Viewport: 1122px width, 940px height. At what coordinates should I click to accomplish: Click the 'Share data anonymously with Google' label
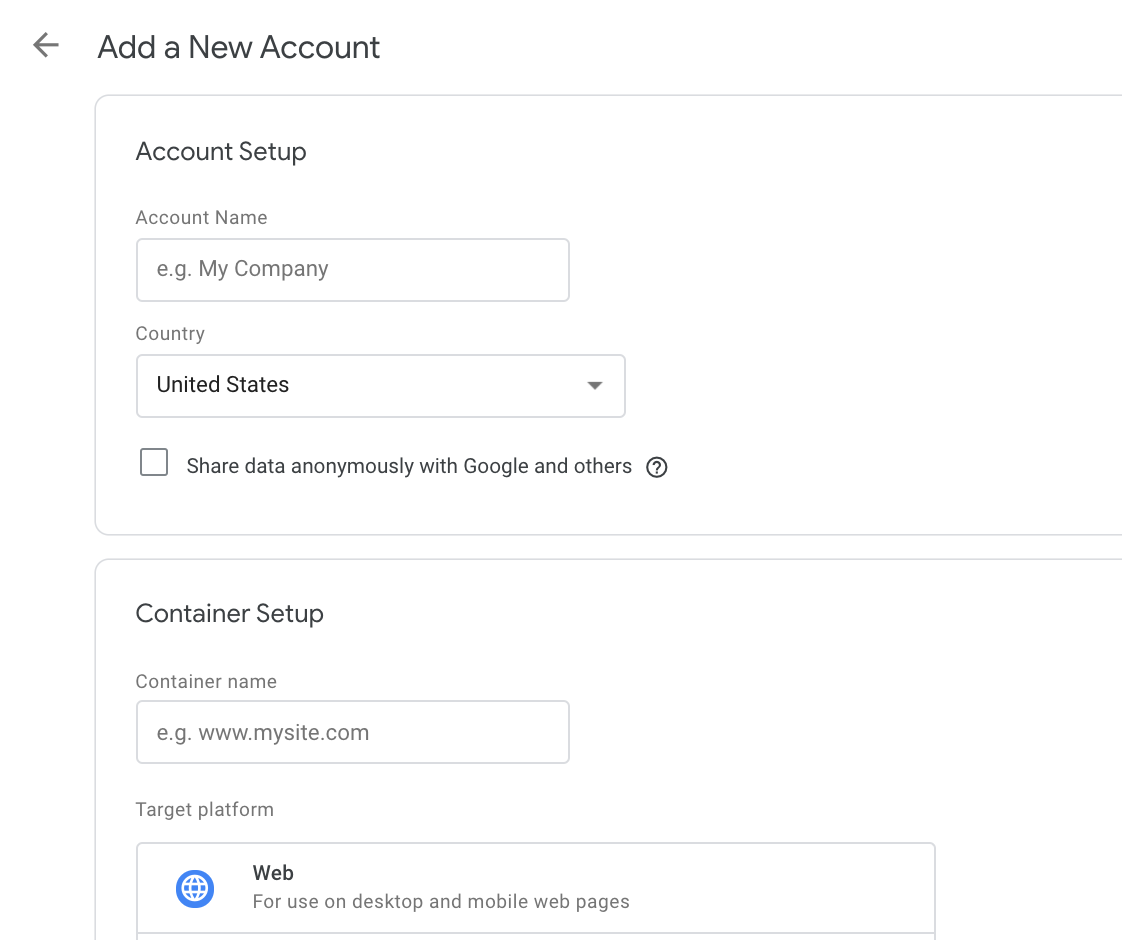click(x=409, y=467)
